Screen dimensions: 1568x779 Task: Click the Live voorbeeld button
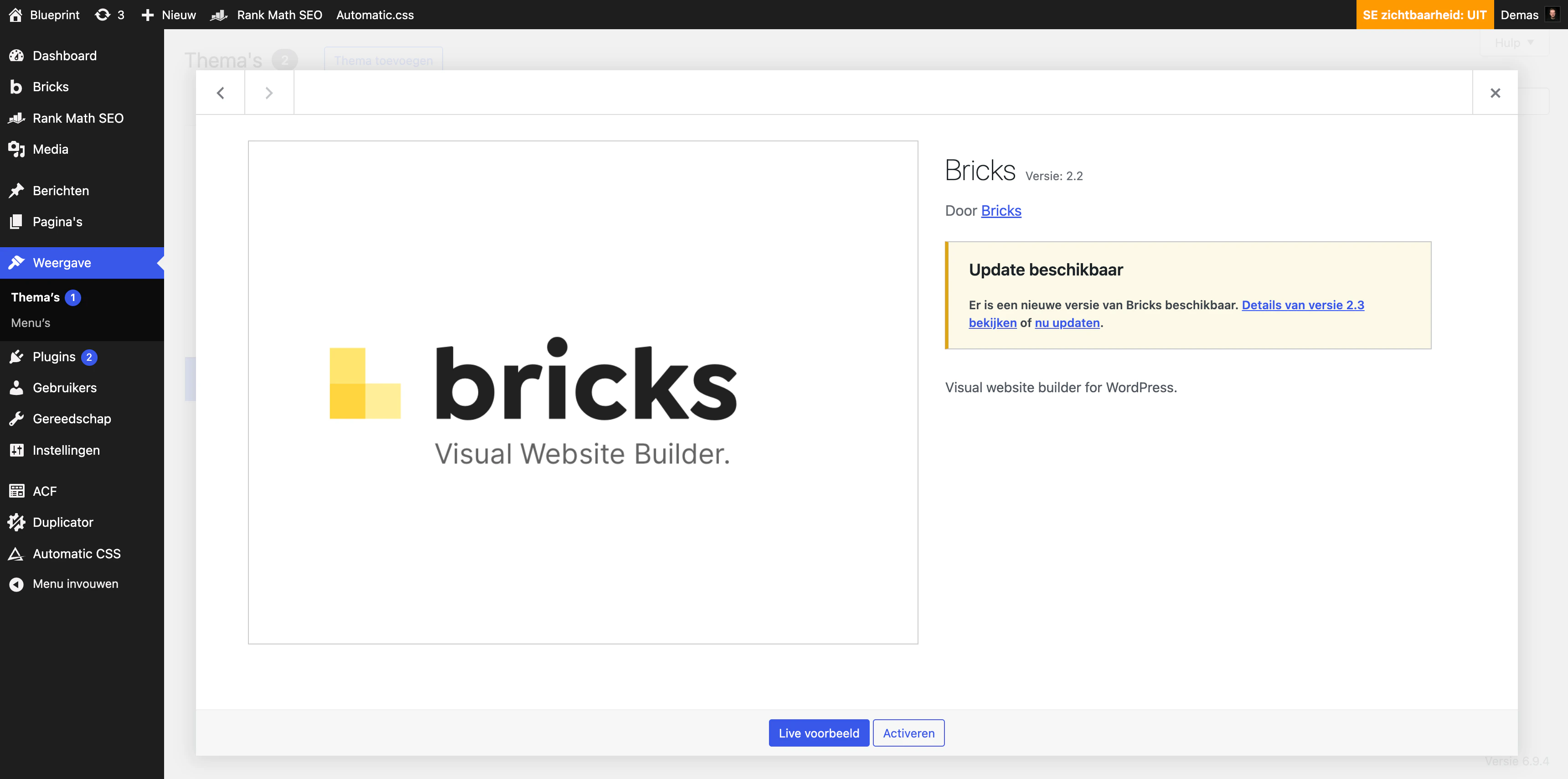pos(818,733)
